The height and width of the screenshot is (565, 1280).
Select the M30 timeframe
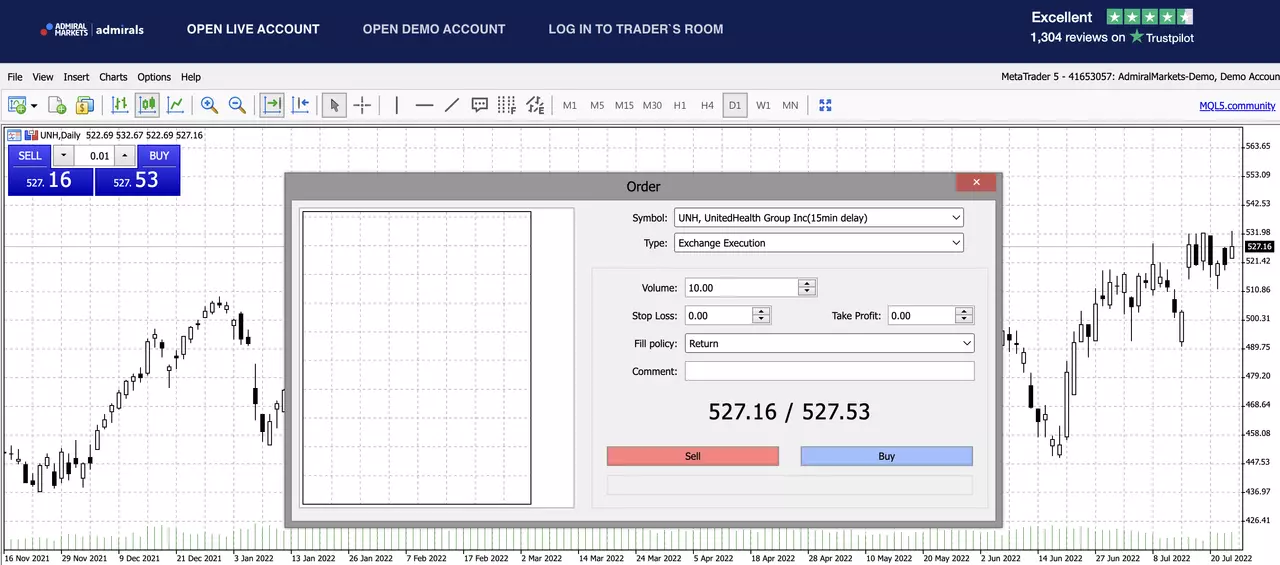point(652,105)
